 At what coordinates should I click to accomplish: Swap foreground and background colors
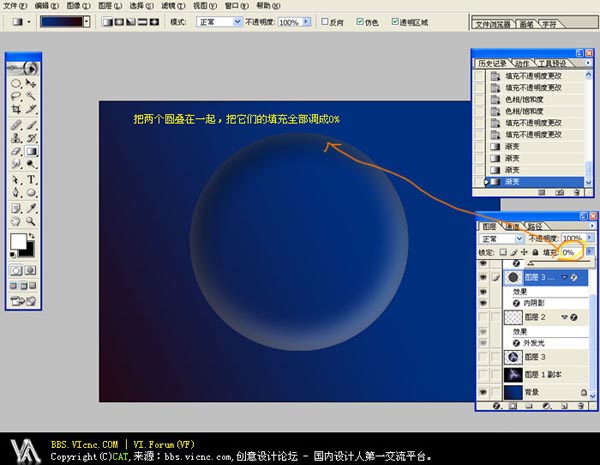pos(31,236)
